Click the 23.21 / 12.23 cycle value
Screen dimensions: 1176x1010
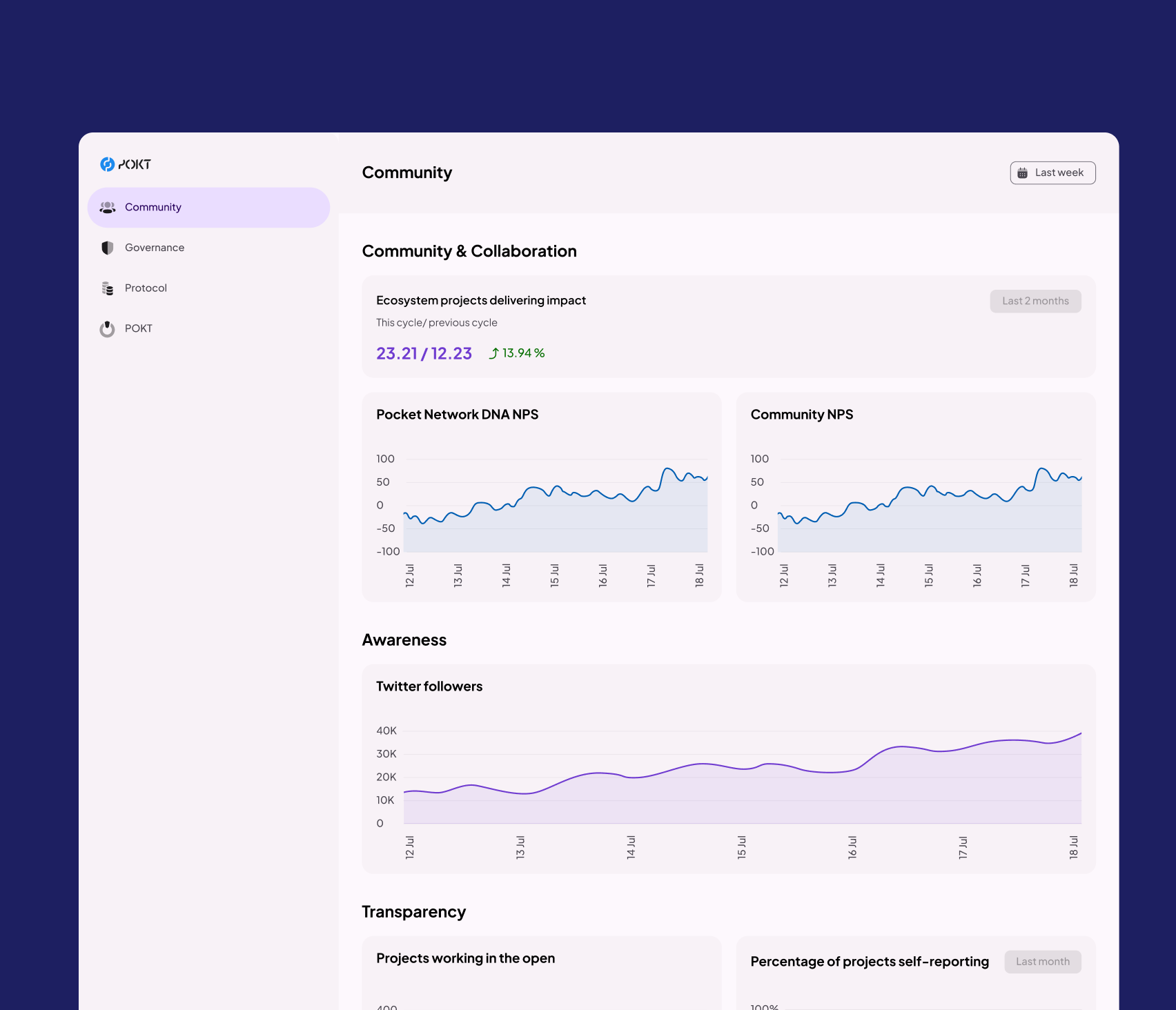pos(424,353)
